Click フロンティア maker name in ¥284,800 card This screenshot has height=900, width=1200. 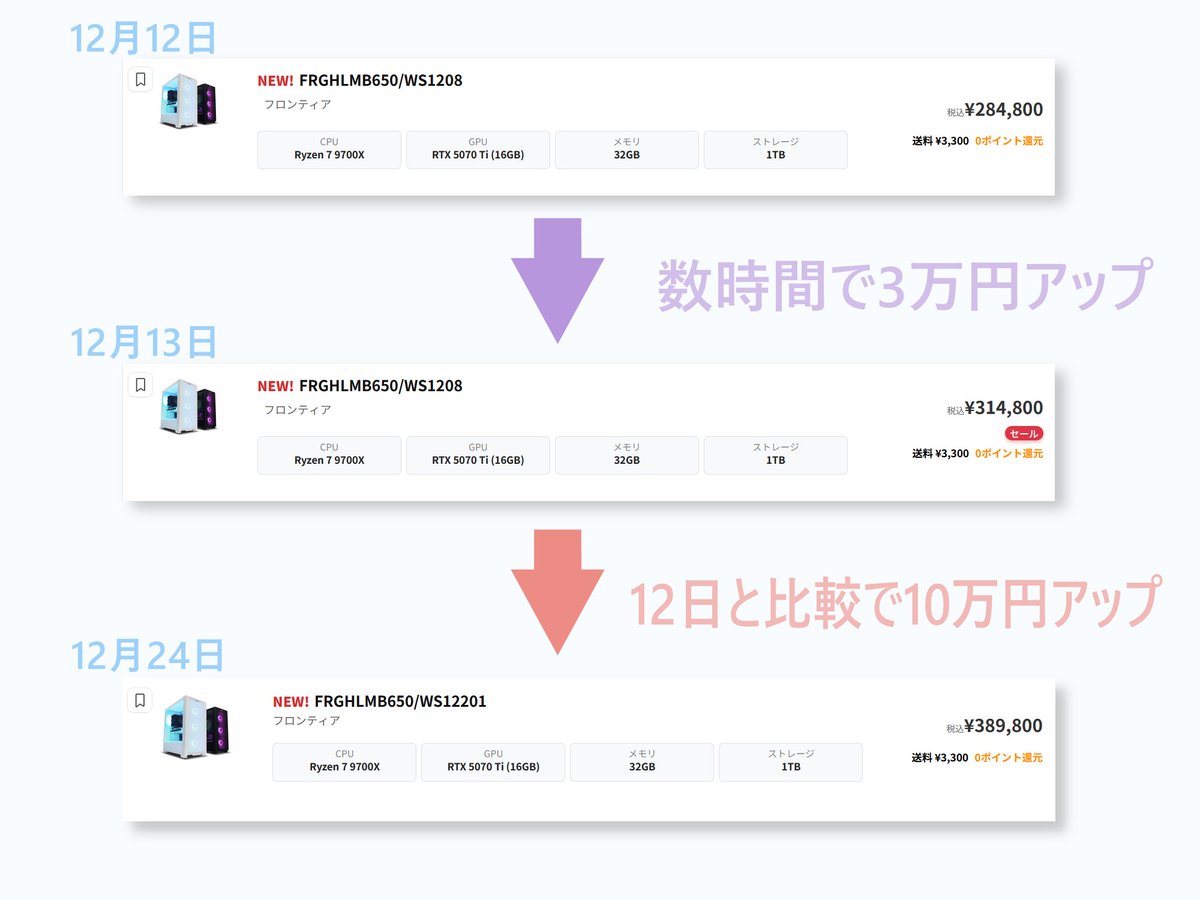click(x=297, y=105)
